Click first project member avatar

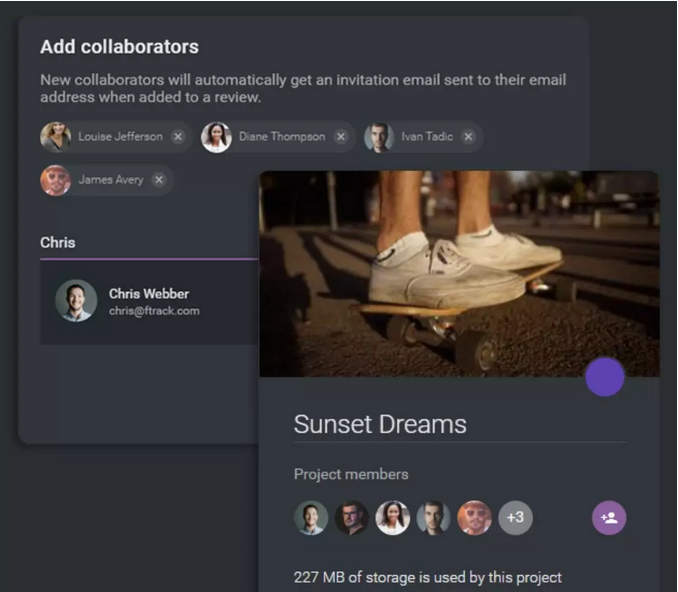click(311, 518)
